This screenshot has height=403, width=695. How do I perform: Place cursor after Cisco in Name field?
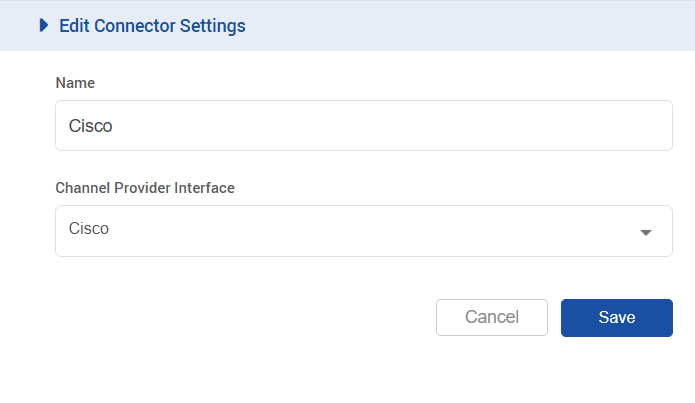[115, 126]
